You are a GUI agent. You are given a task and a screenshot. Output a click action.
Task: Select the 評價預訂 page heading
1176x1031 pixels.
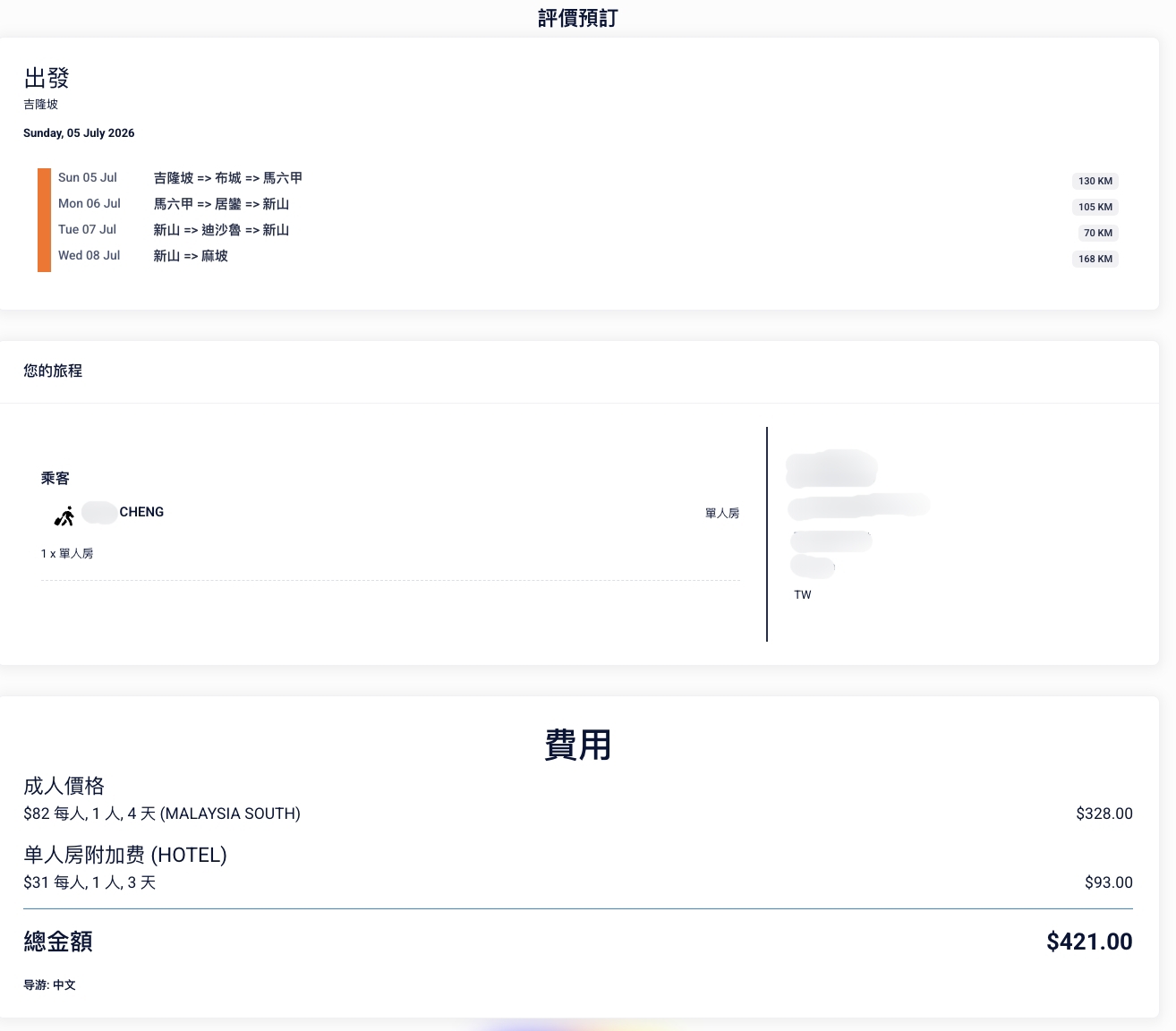click(578, 18)
